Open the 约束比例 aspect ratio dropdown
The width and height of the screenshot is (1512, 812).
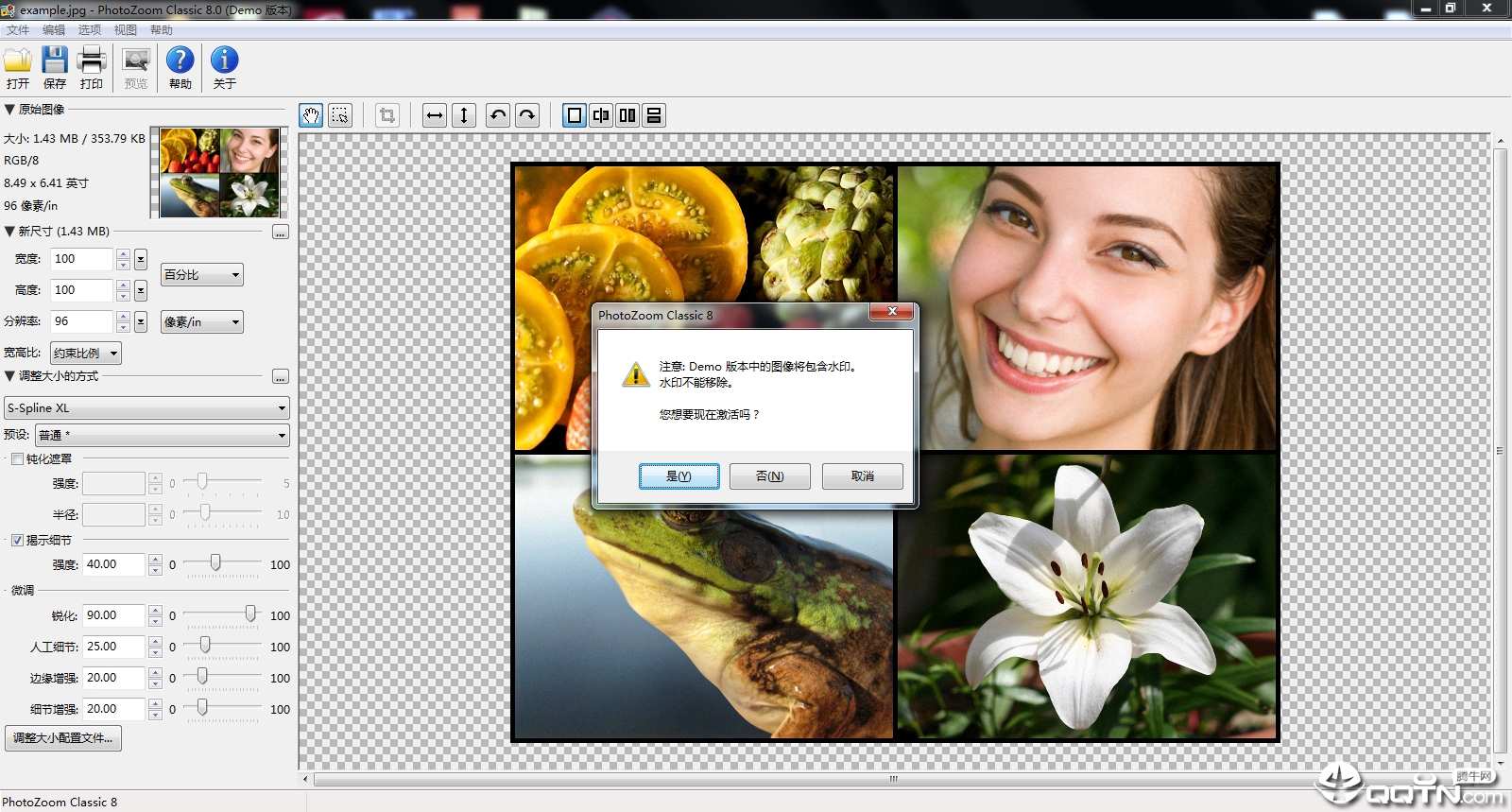[86, 354]
